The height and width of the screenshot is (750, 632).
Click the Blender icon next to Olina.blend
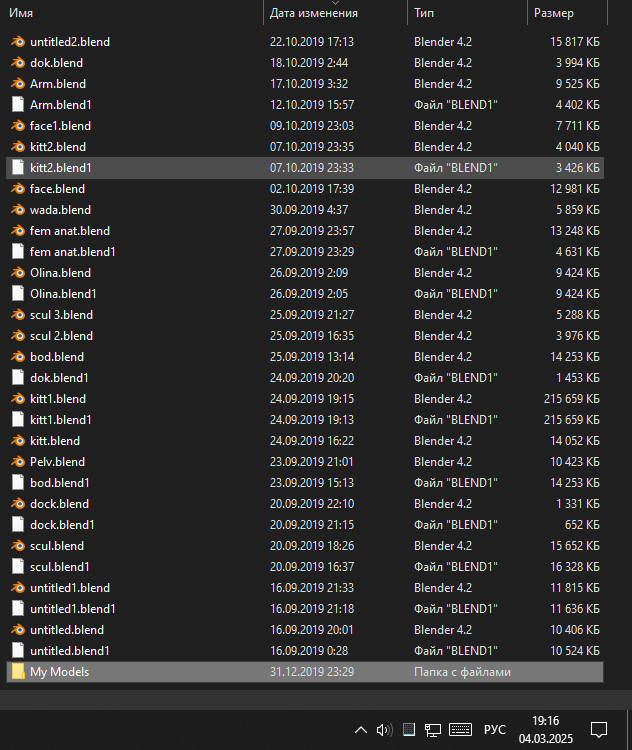coord(18,273)
